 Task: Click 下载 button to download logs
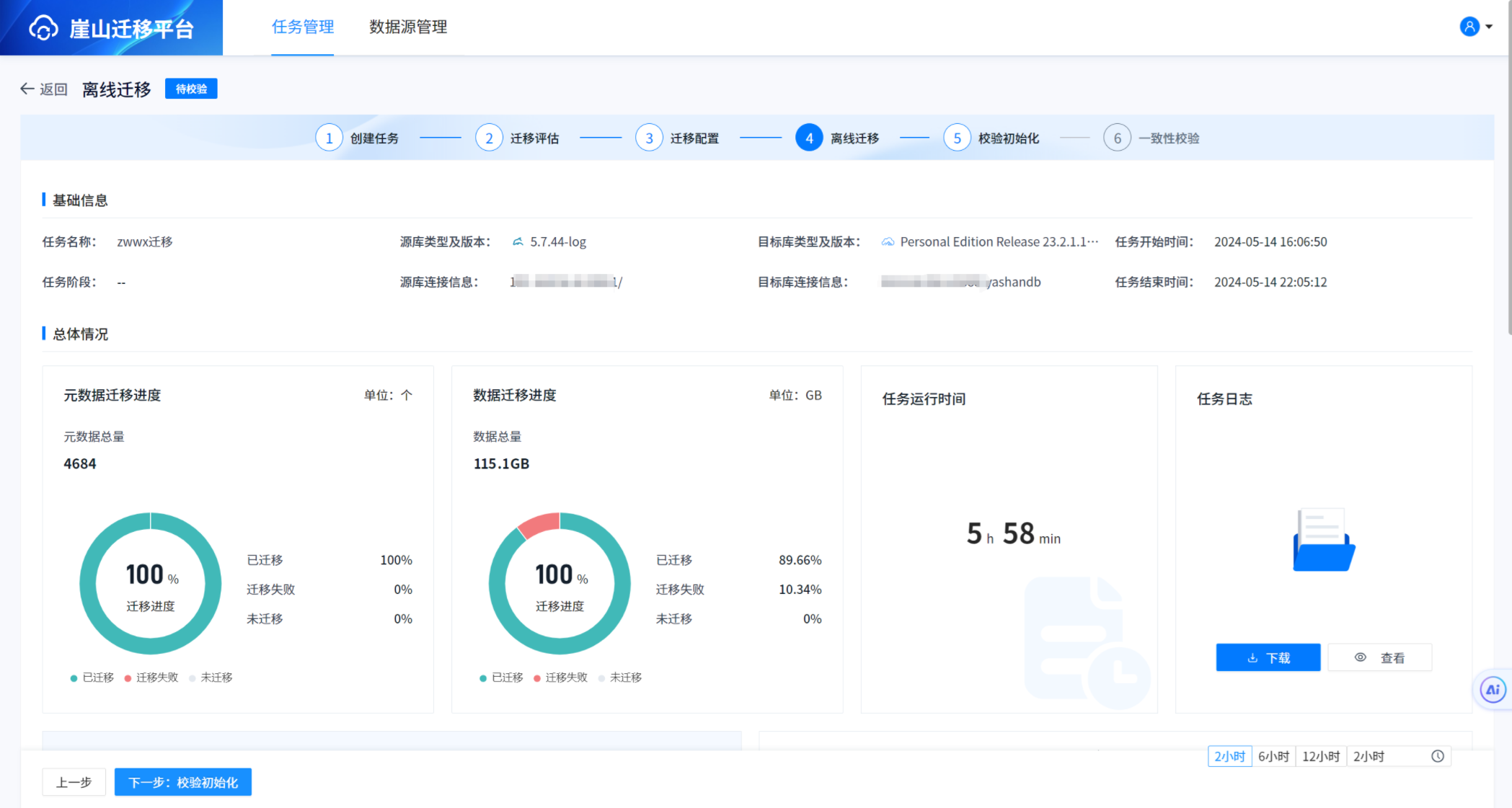(1268, 657)
